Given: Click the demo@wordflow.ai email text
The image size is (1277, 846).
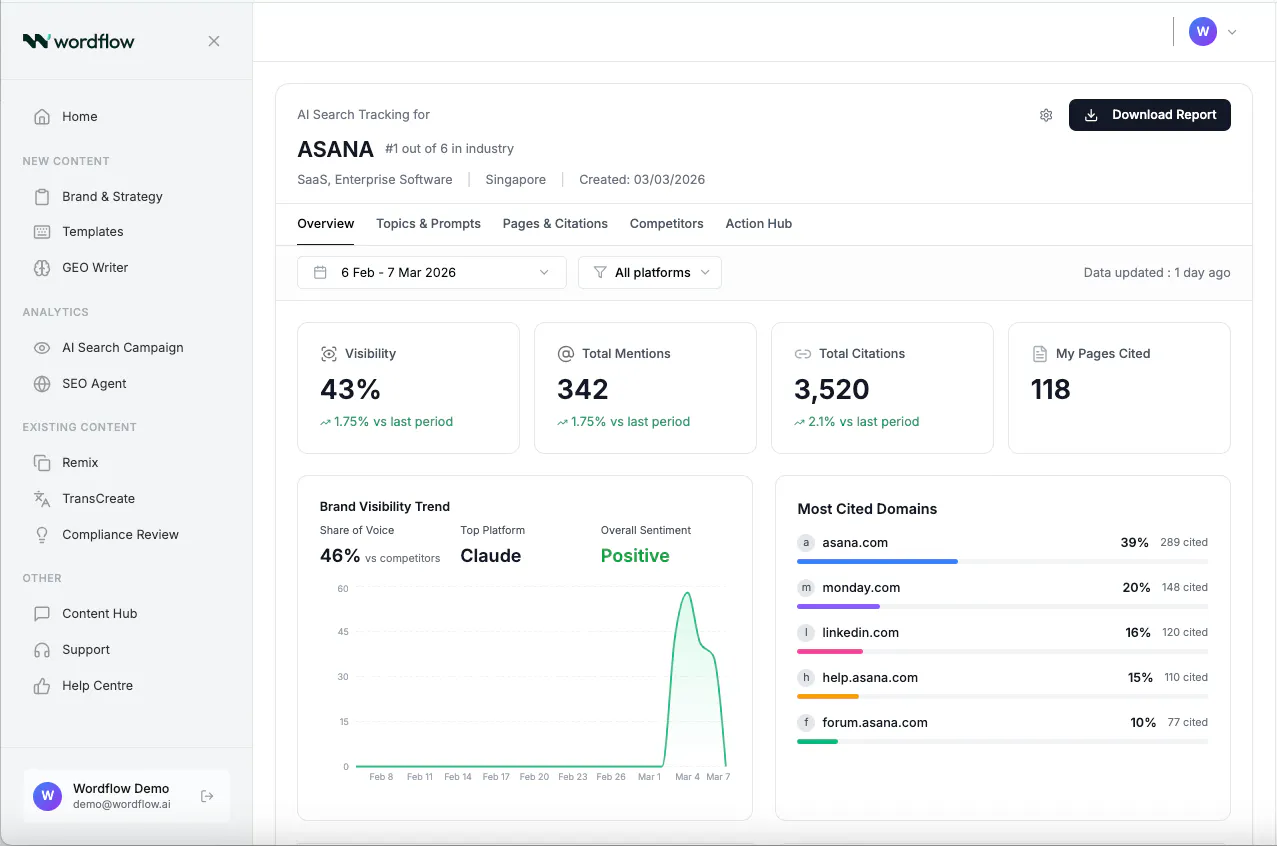Looking at the screenshot, I should (x=121, y=804).
